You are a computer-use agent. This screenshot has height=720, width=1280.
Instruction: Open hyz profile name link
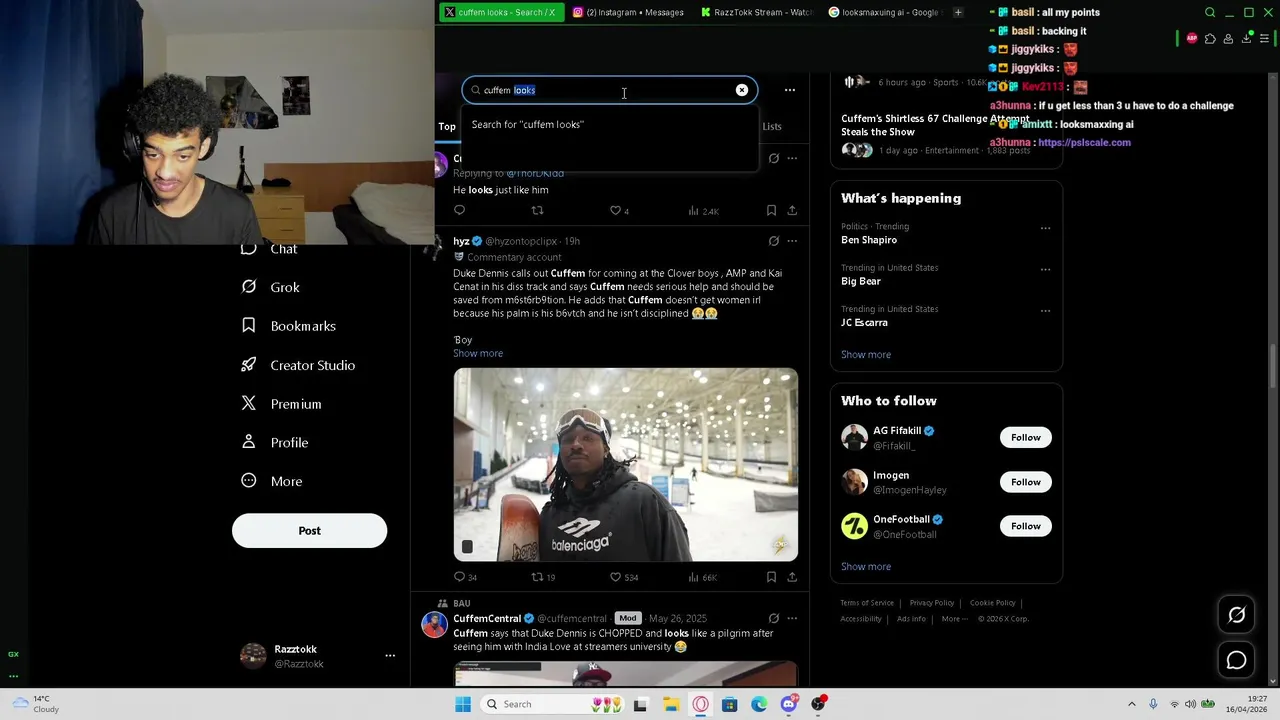coord(461,241)
